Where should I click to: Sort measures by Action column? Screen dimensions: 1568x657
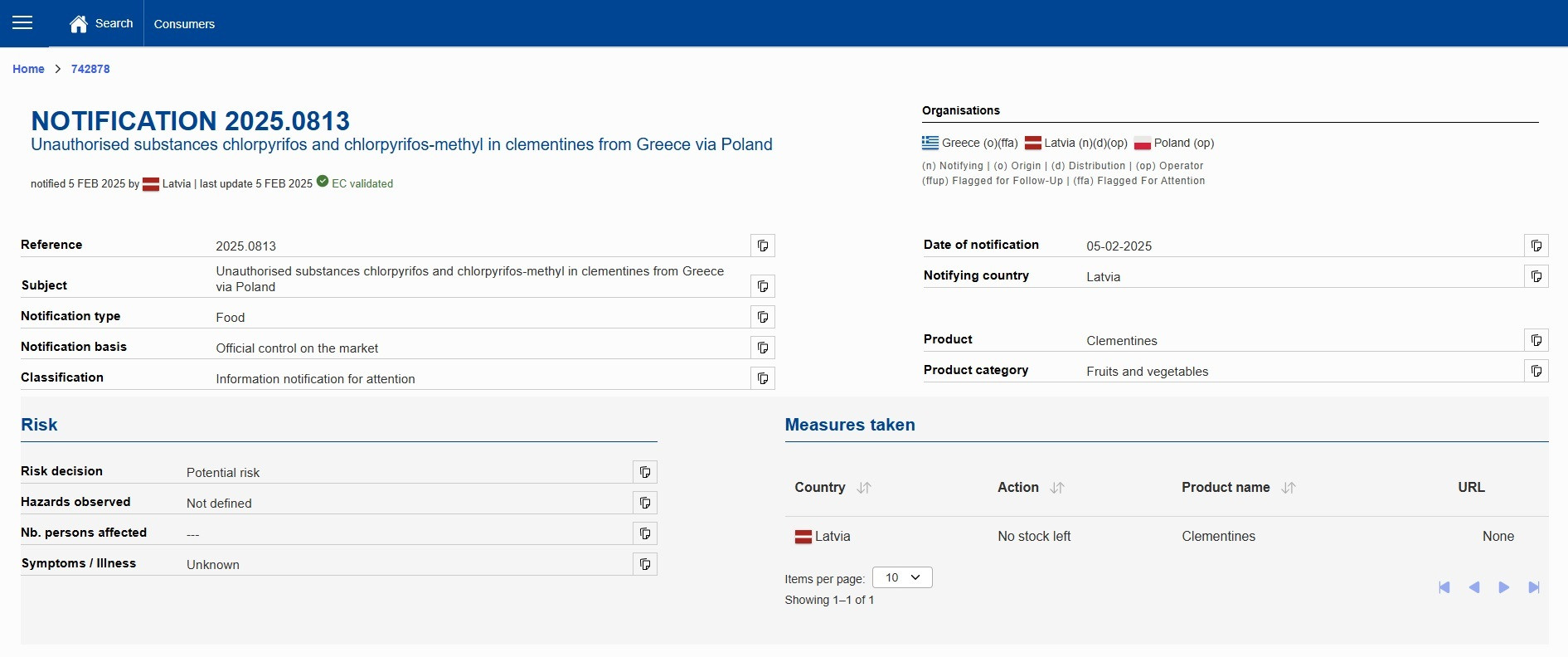[1057, 488]
